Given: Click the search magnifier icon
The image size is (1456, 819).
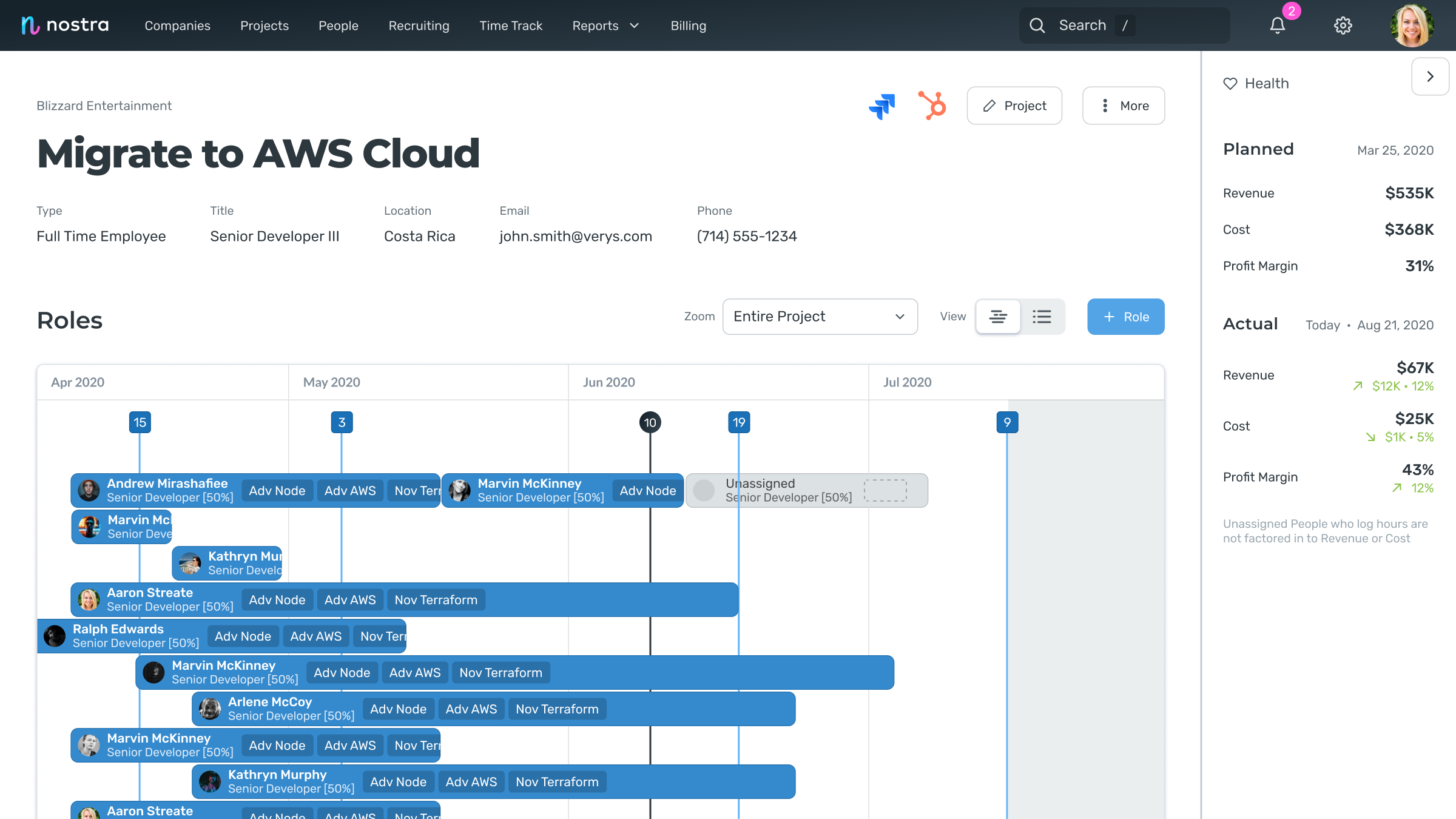Looking at the screenshot, I should tap(1037, 25).
